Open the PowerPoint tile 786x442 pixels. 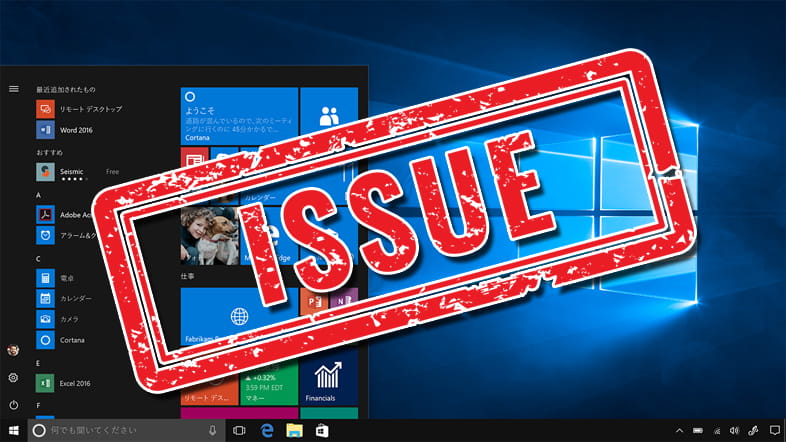[x=314, y=301]
